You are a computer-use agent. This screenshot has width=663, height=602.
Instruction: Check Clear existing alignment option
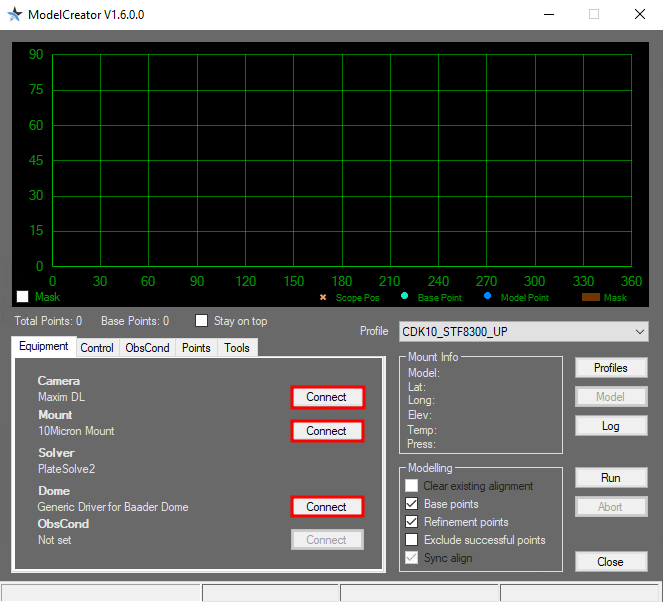412,486
